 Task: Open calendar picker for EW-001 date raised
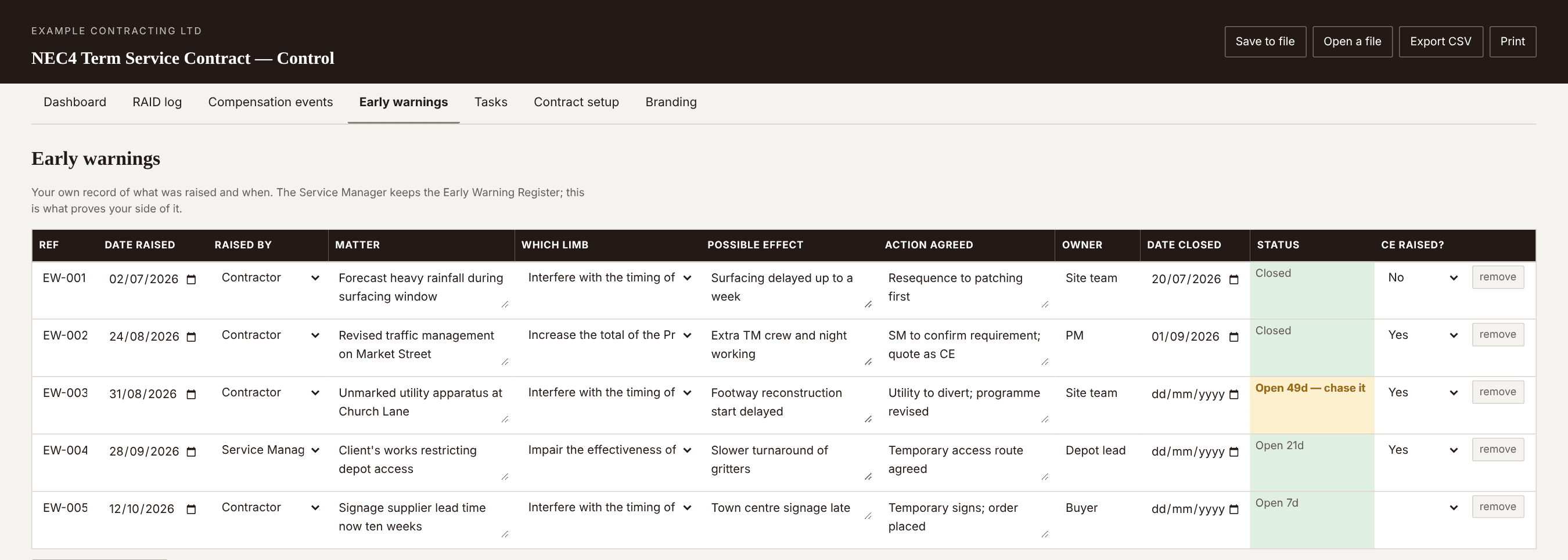[191, 279]
